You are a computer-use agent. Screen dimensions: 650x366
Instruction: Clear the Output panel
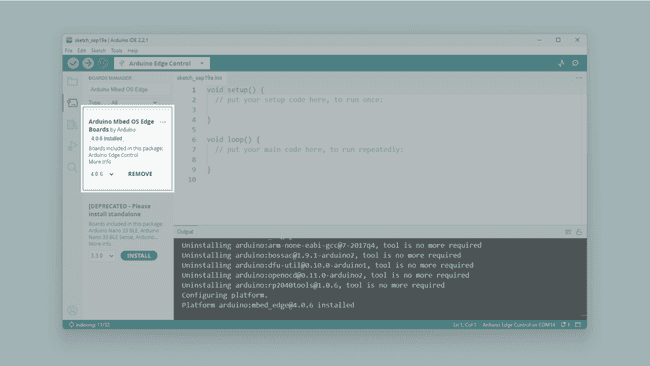[568, 232]
